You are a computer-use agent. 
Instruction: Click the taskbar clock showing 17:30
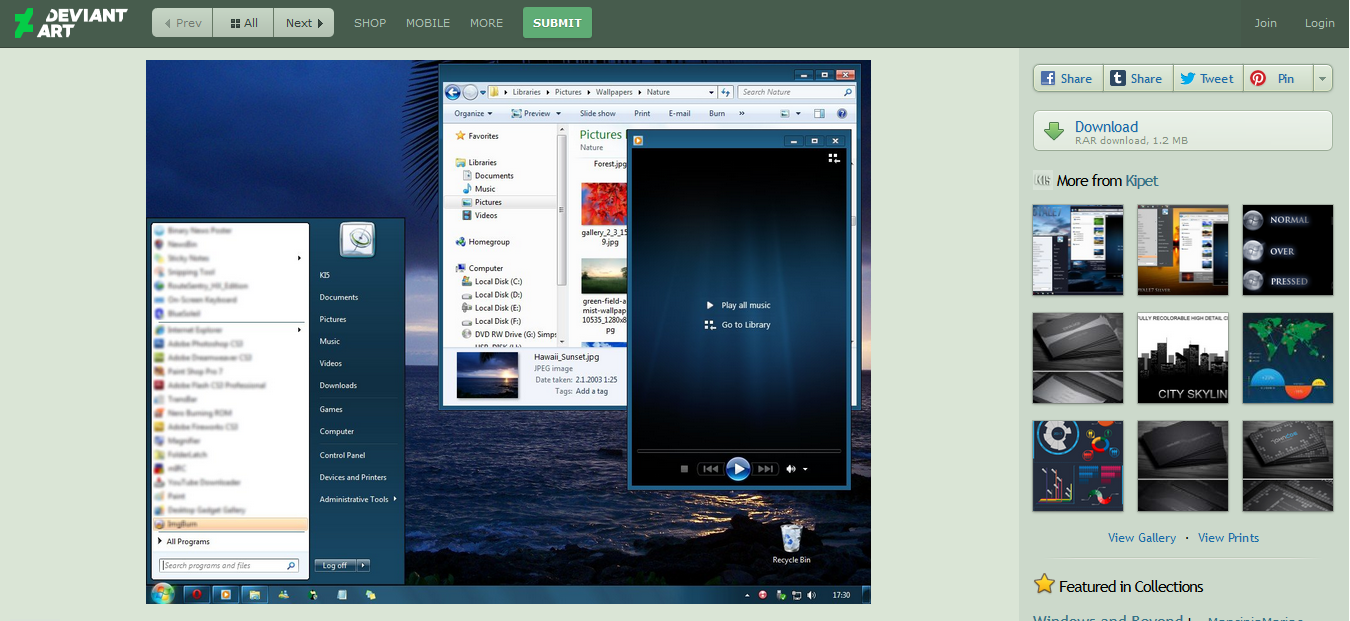[841, 595]
